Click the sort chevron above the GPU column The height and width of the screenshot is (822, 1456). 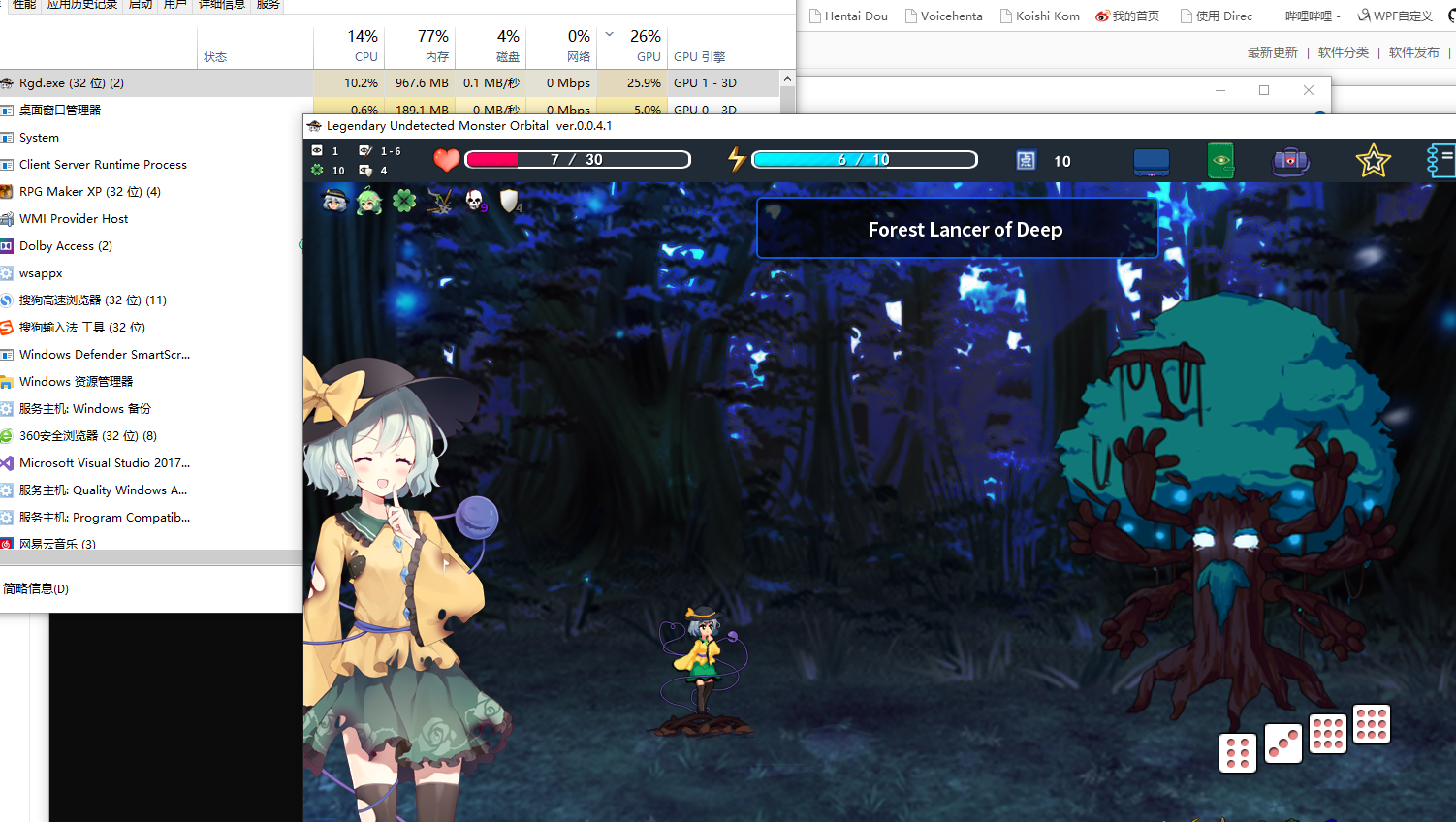click(610, 34)
